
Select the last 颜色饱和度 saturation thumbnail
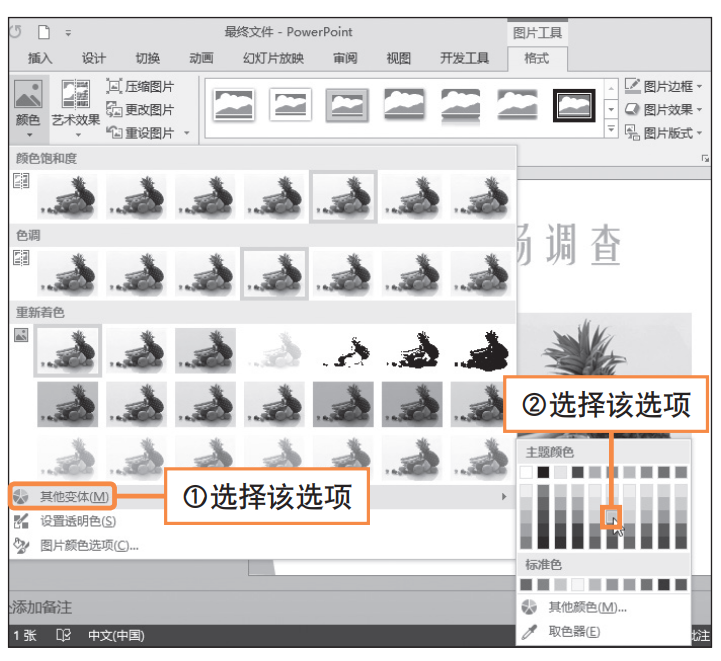pos(481,197)
